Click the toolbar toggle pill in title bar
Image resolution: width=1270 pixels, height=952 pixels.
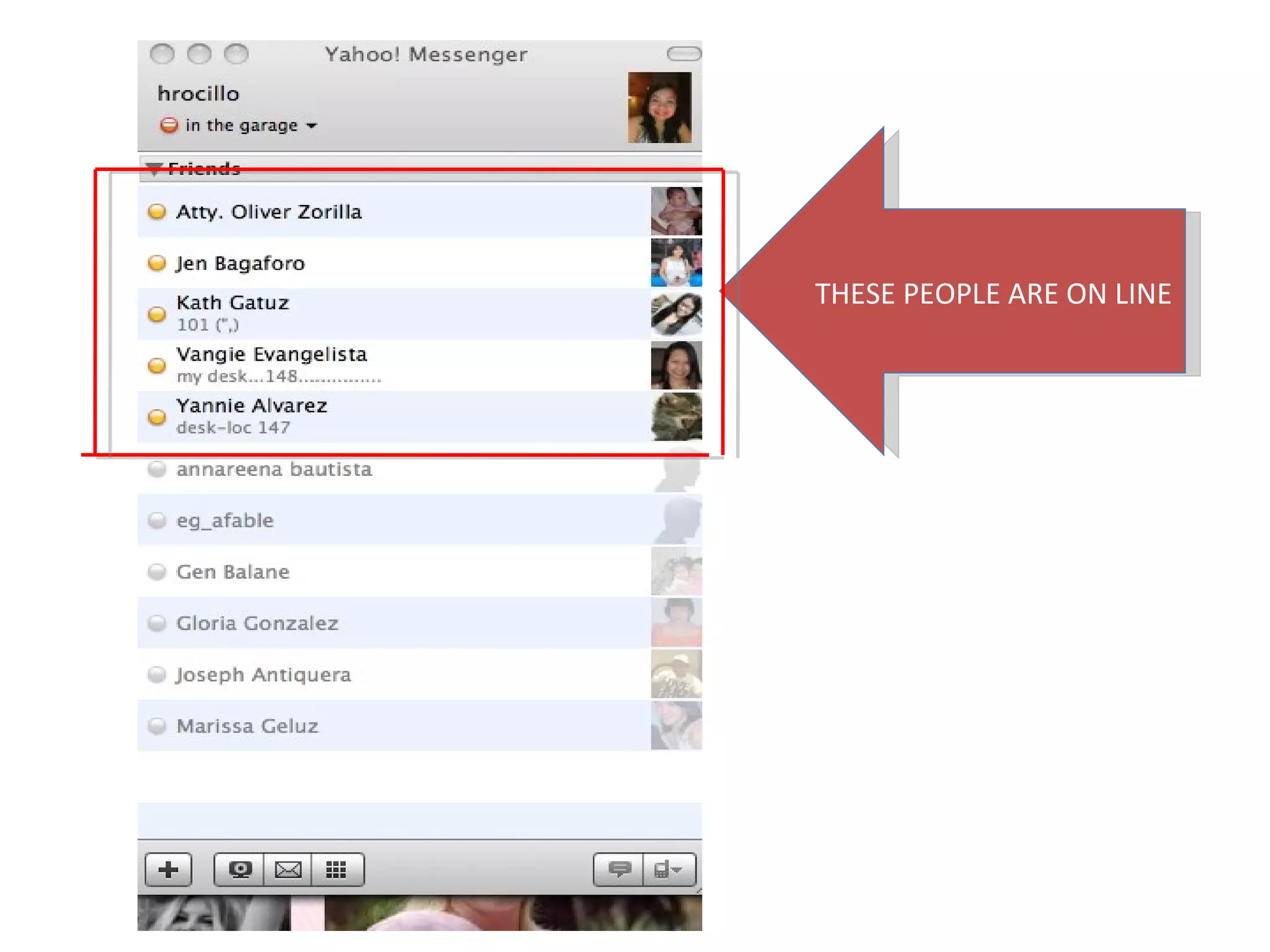point(684,54)
